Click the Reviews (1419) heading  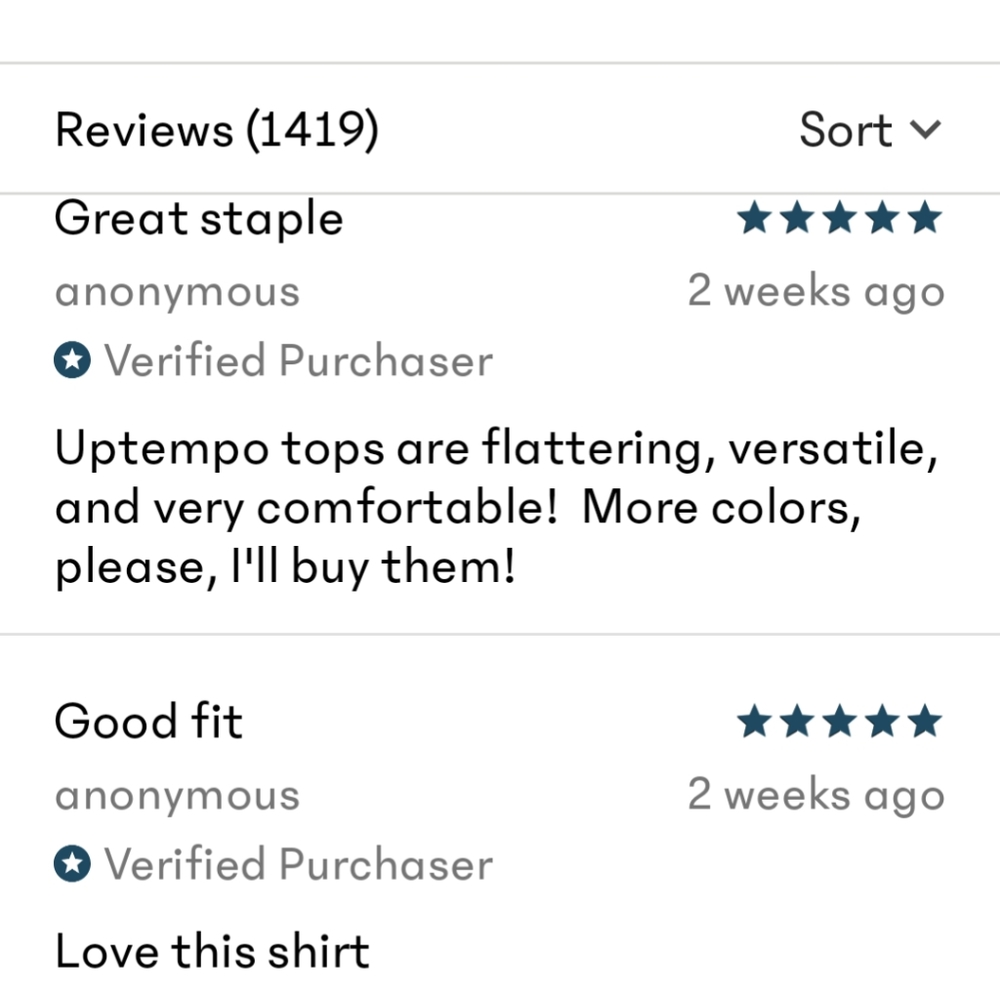point(217,130)
